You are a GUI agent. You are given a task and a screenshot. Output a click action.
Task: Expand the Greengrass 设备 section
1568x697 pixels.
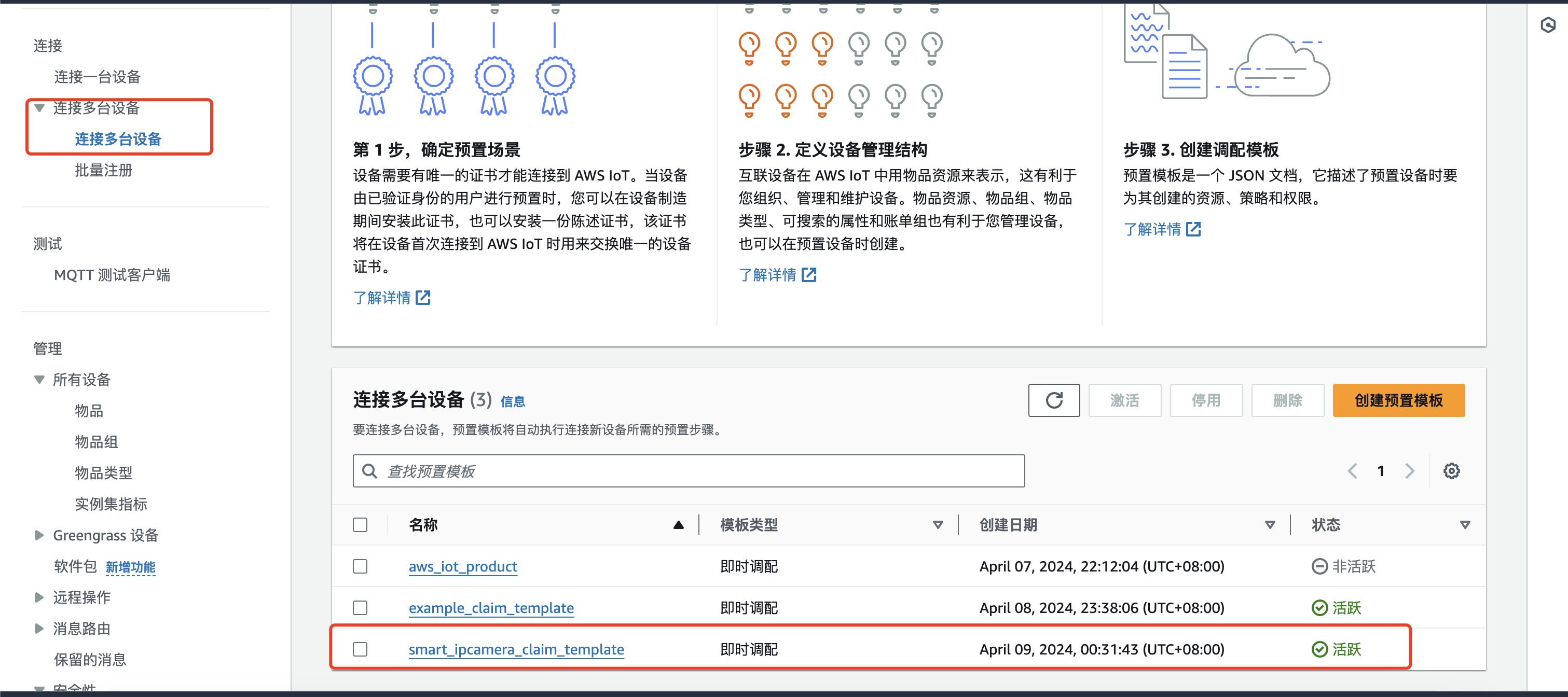click(x=39, y=535)
